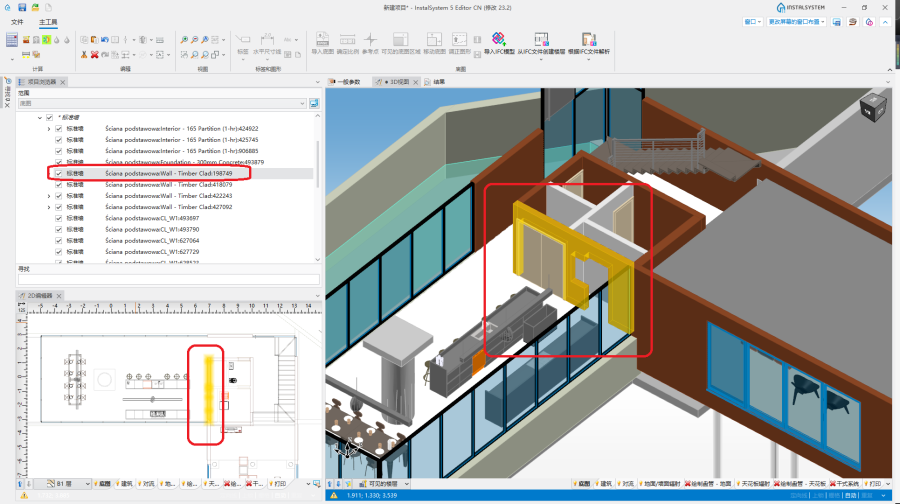Screen dimensions: 900x504
Task: Click the green highlighted icon in 计算 group
Action: click(x=46, y=40)
